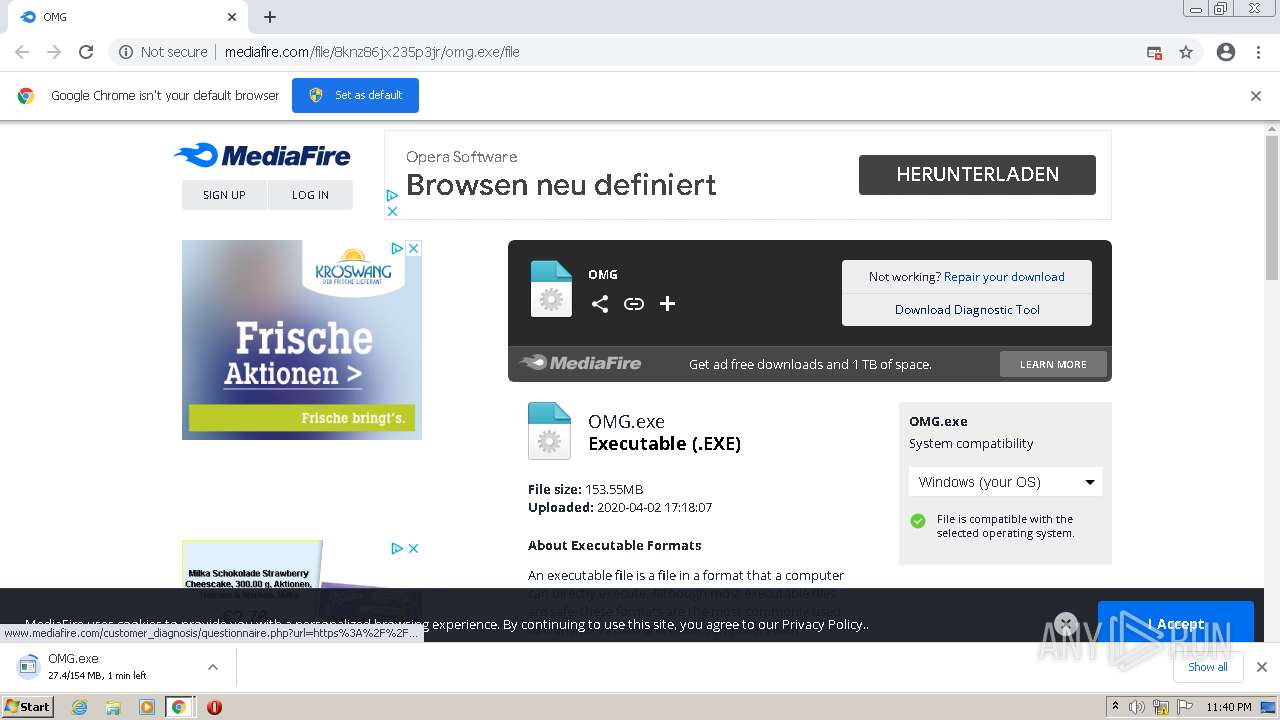Show hidden system tray icons
The image size is (1280, 720).
click(1115, 707)
